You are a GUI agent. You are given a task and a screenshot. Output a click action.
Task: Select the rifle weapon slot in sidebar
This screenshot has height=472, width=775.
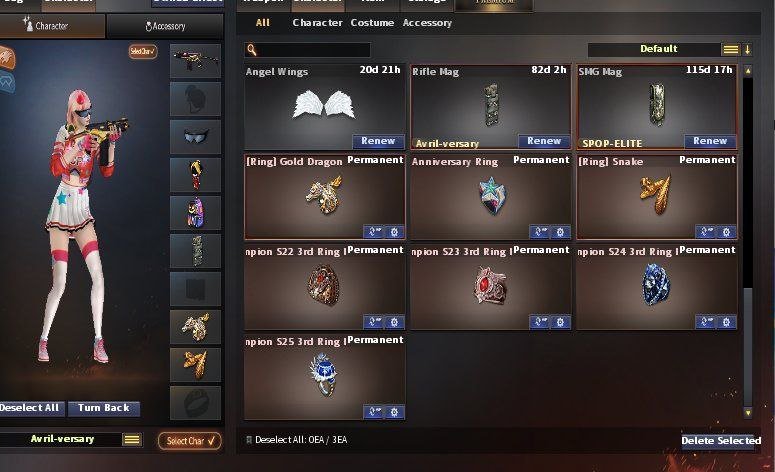[x=195, y=61]
